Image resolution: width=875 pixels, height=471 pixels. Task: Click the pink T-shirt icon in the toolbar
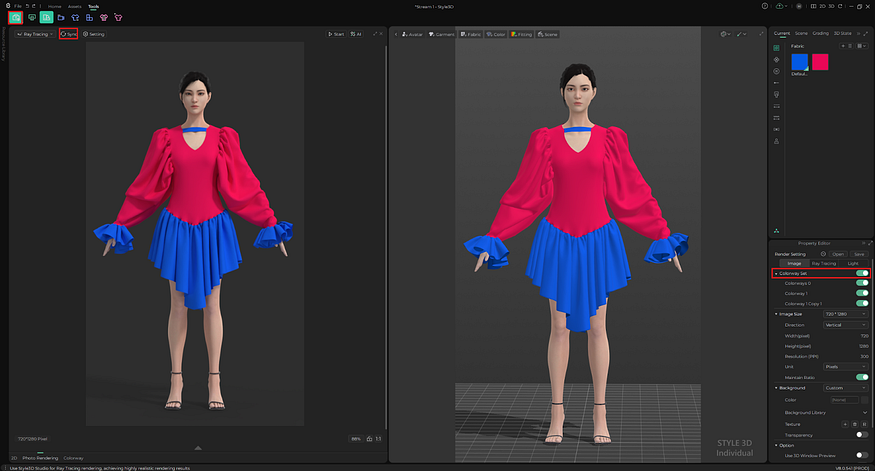(104, 18)
